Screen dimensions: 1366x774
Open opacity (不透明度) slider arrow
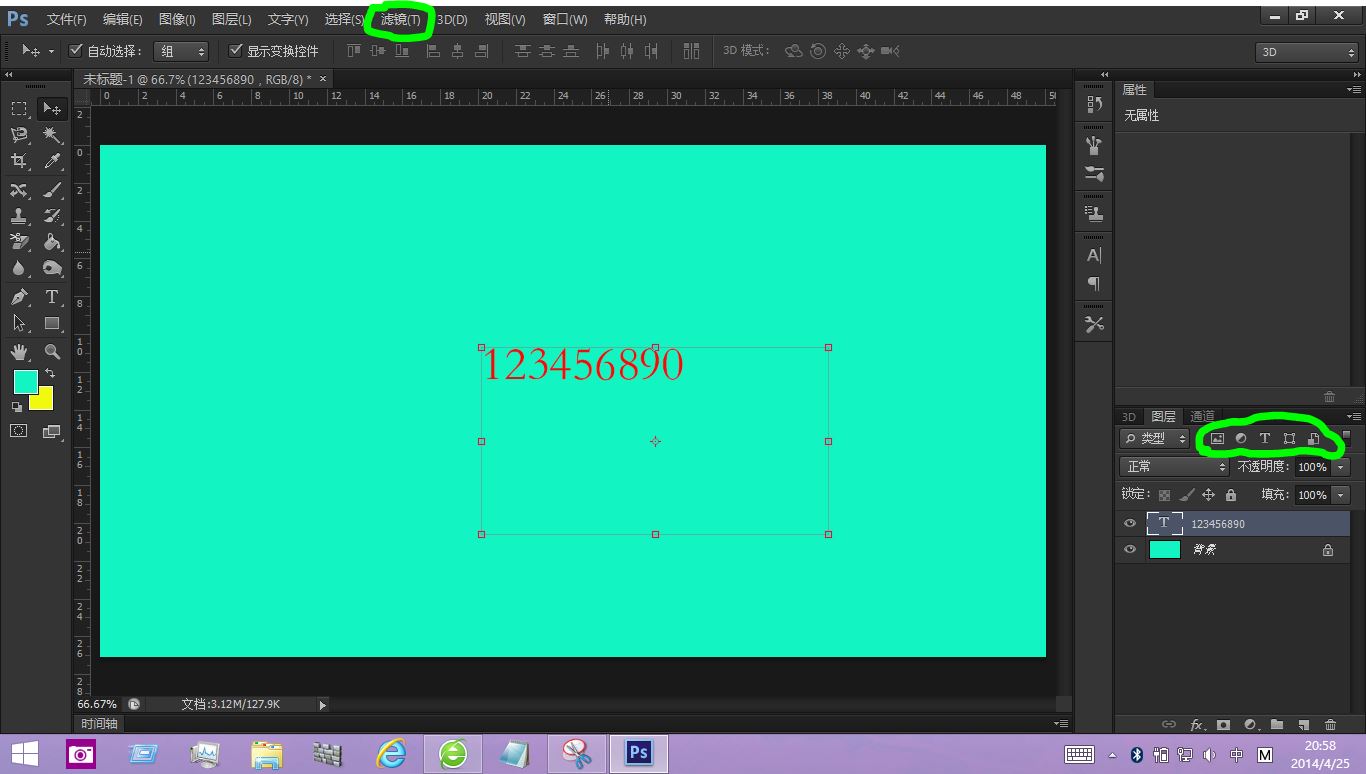pos(1341,467)
